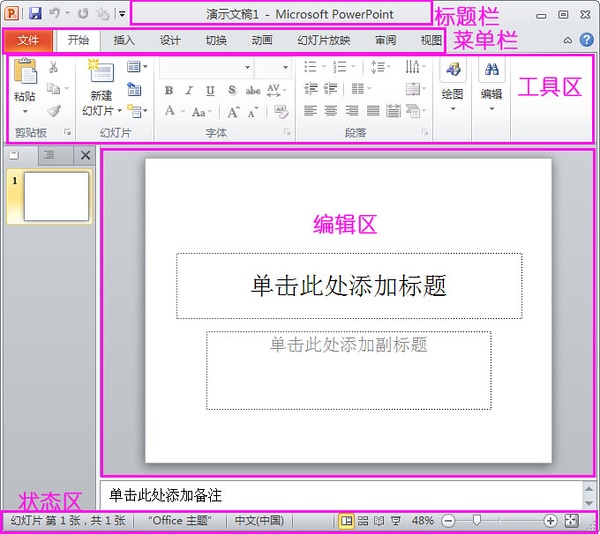Increase list indent level
This screenshot has height=534, width=600.
331,89
